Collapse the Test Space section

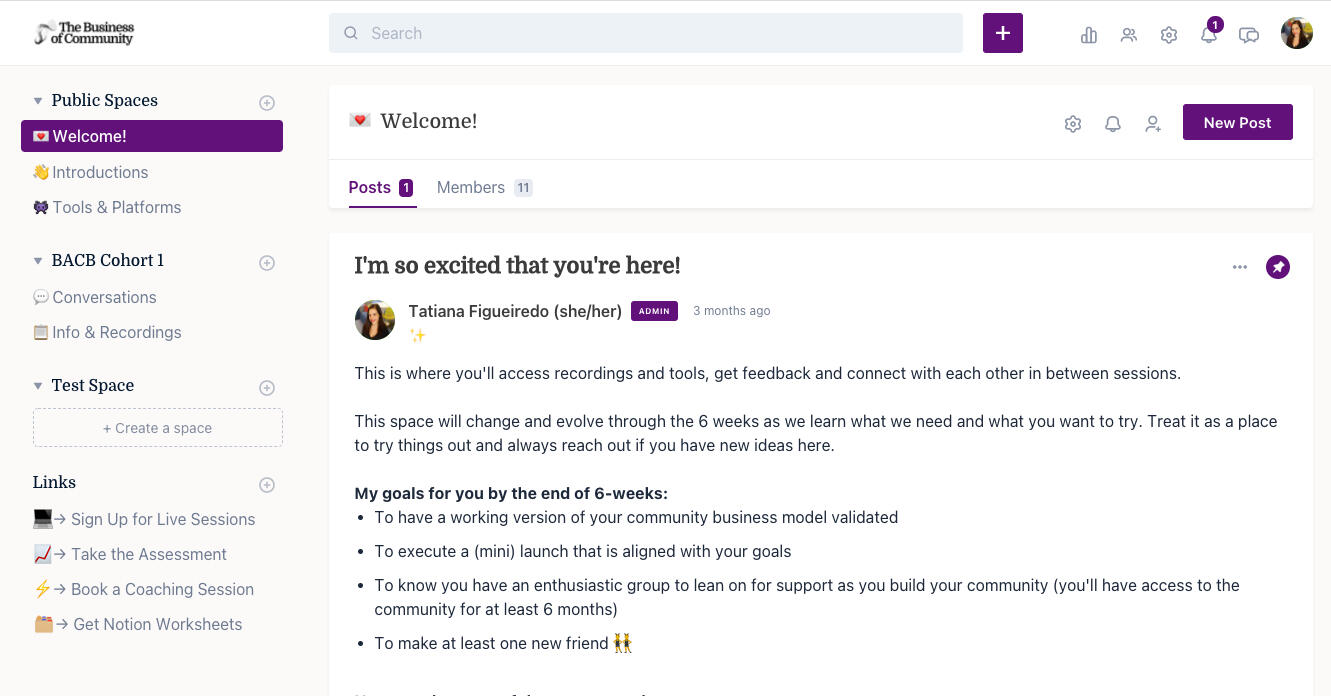38,386
